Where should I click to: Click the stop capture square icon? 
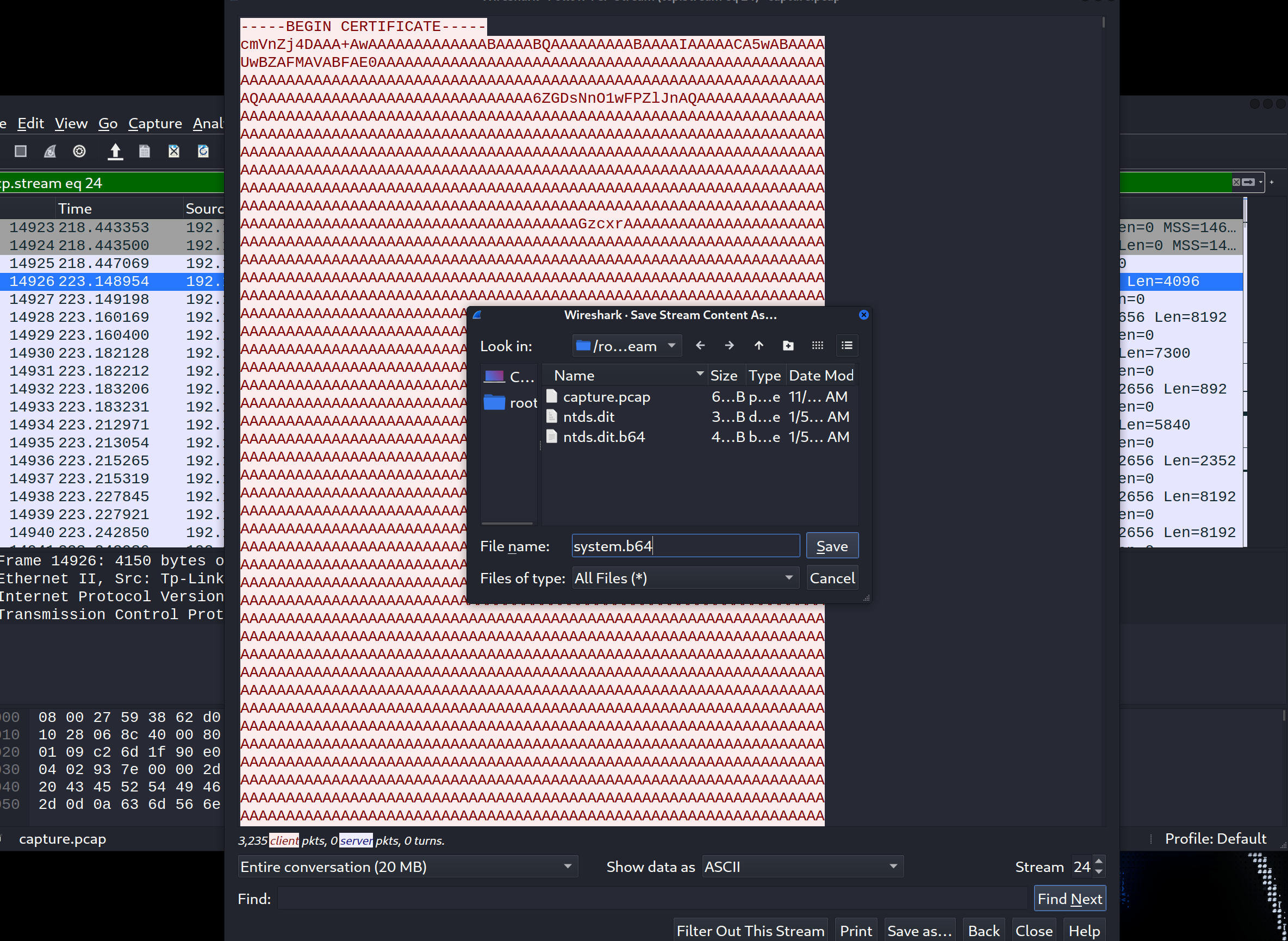(x=21, y=151)
